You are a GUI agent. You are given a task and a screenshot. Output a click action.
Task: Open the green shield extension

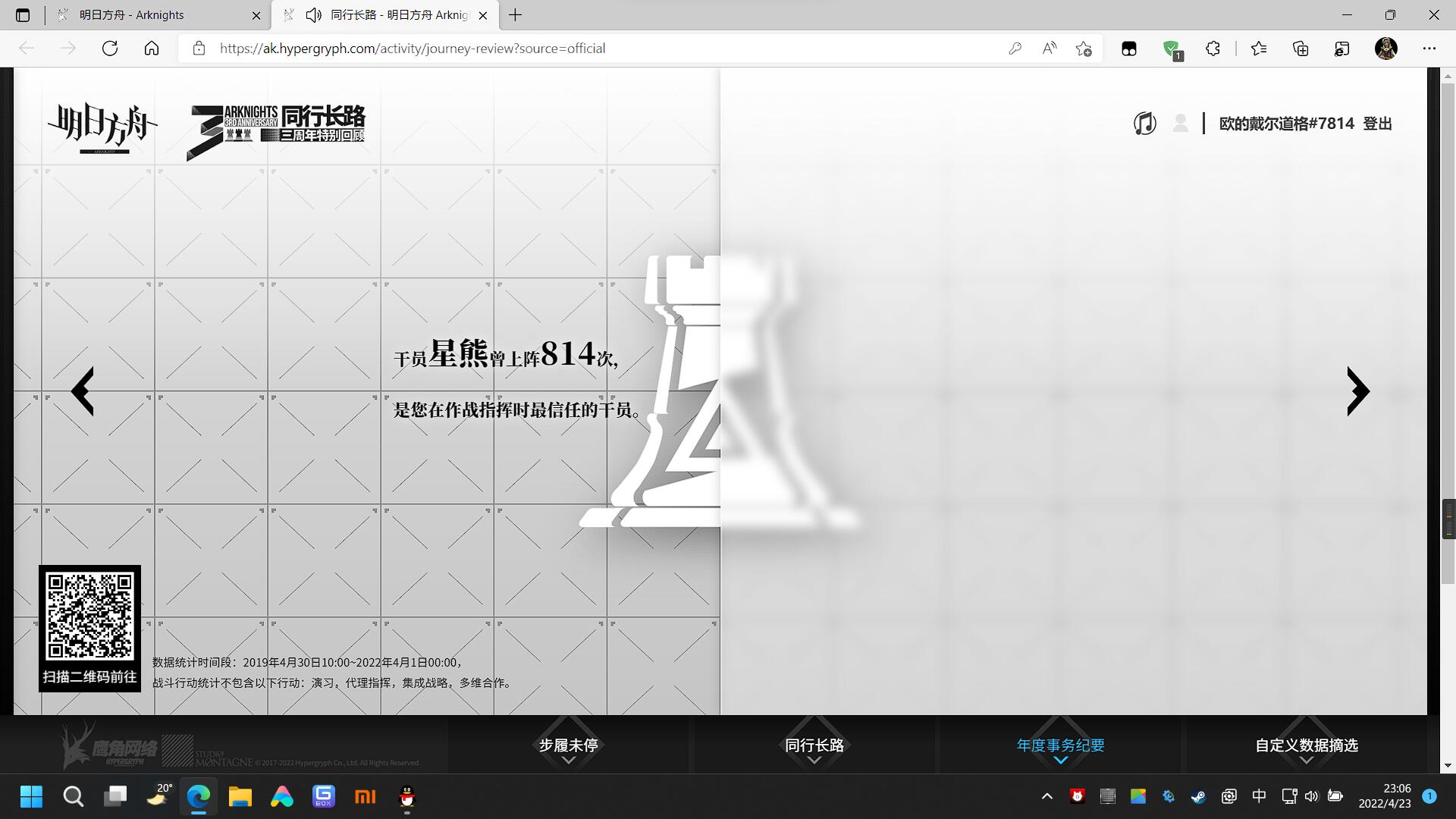coord(1172,49)
